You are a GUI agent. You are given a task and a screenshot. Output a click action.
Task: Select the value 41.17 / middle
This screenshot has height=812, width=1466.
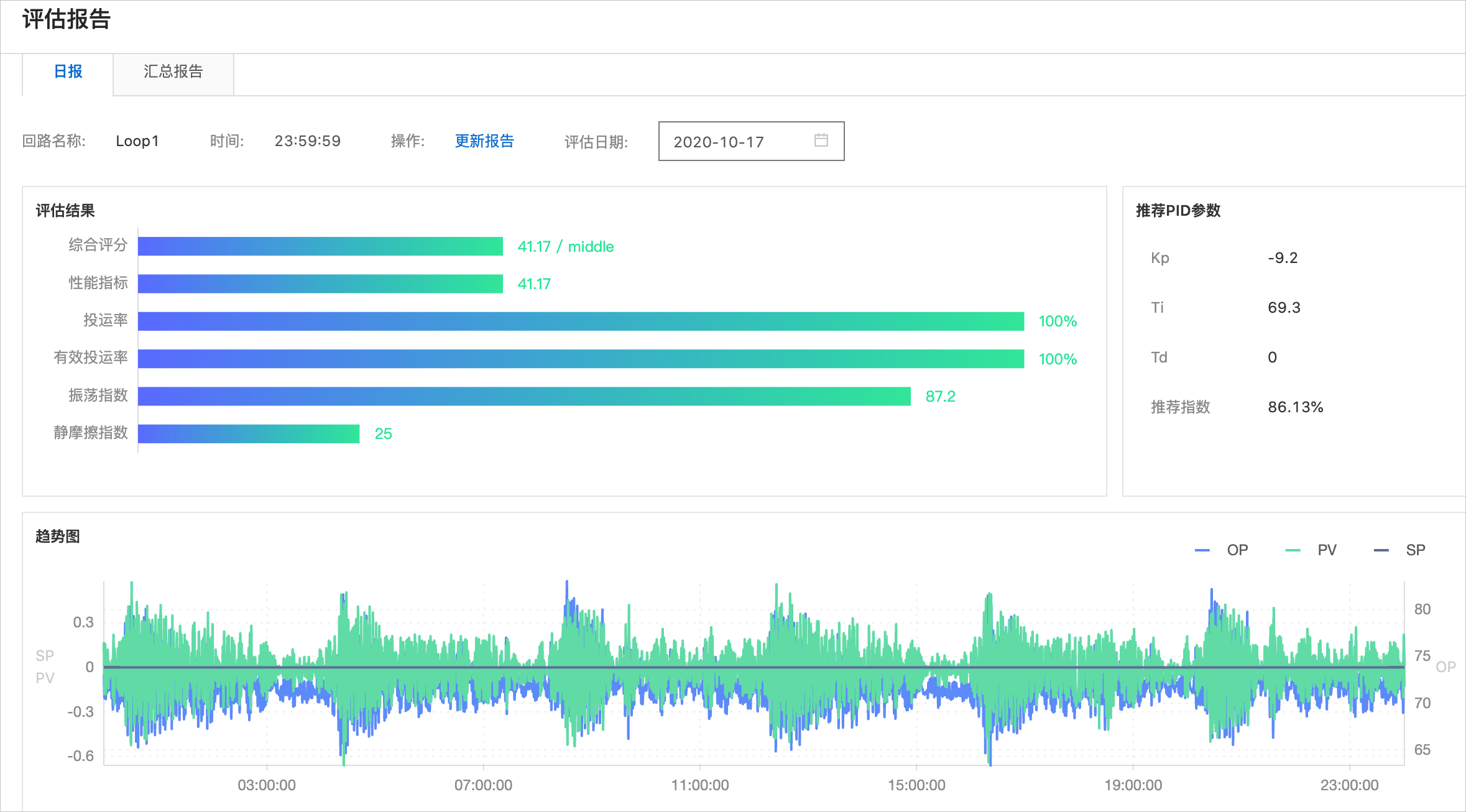coord(566,247)
